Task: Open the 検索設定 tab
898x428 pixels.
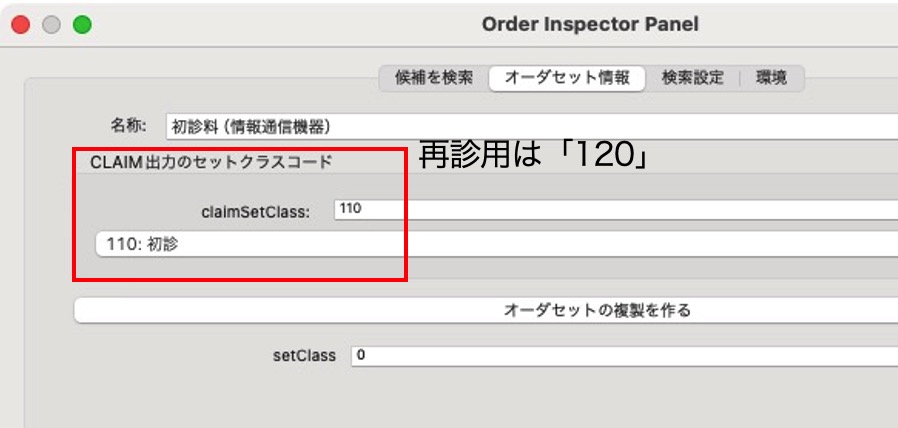Action: pyautogui.click(x=692, y=78)
